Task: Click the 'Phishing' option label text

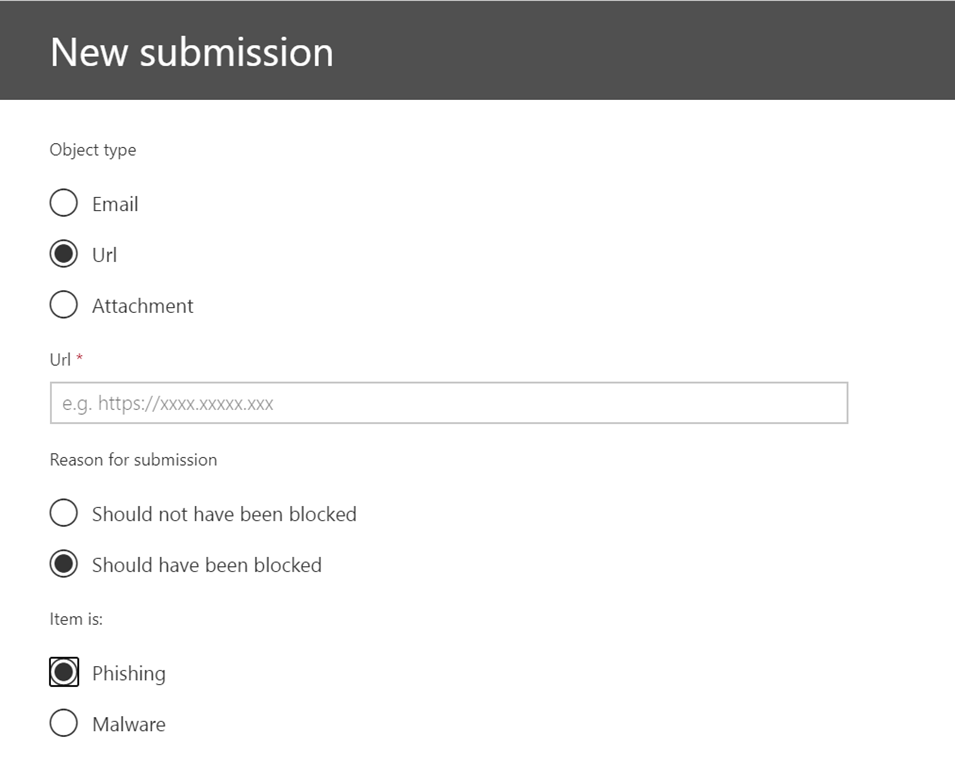Action: point(129,673)
